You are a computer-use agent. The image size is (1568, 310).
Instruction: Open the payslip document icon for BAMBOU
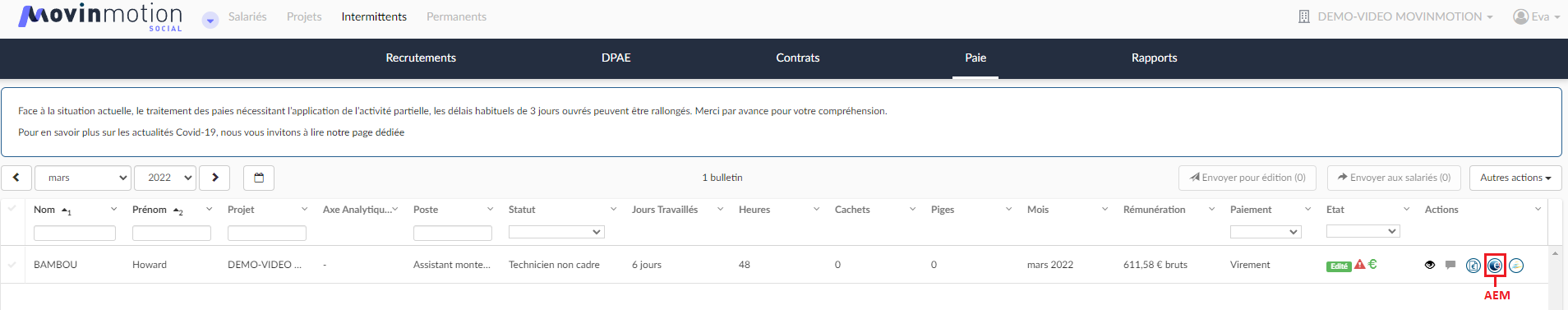pos(1473,265)
